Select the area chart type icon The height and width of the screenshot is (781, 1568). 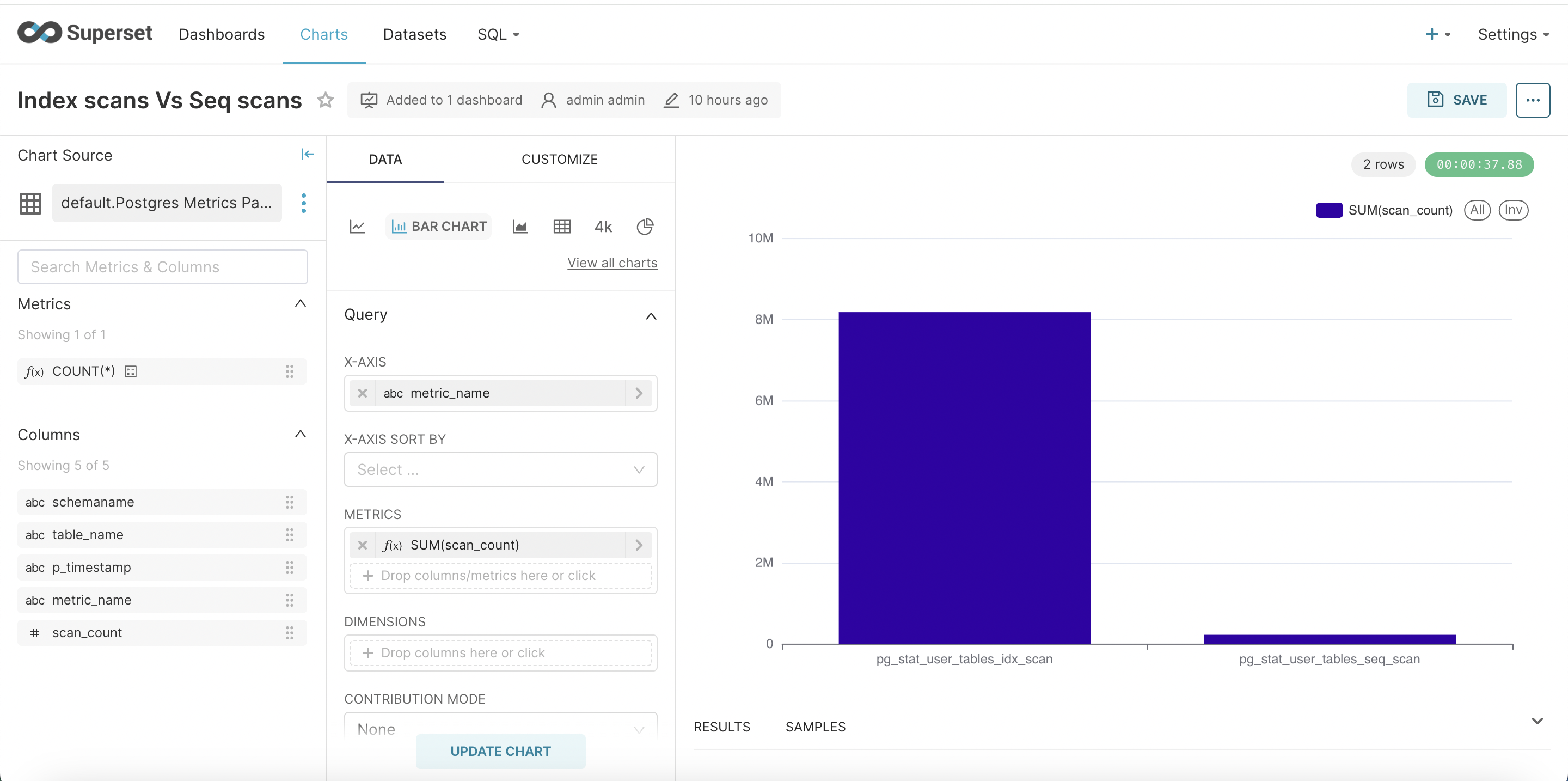(x=520, y=227)
